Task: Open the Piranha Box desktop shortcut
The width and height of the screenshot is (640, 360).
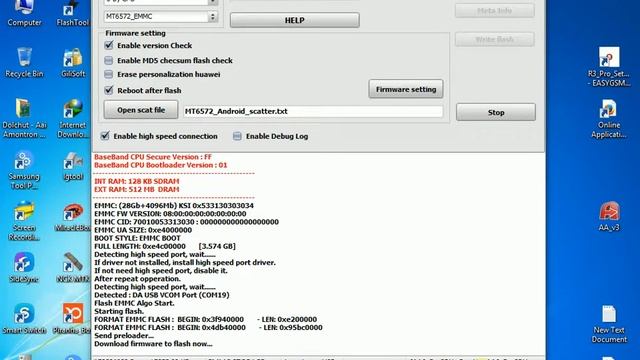Action: pos(73,319)
